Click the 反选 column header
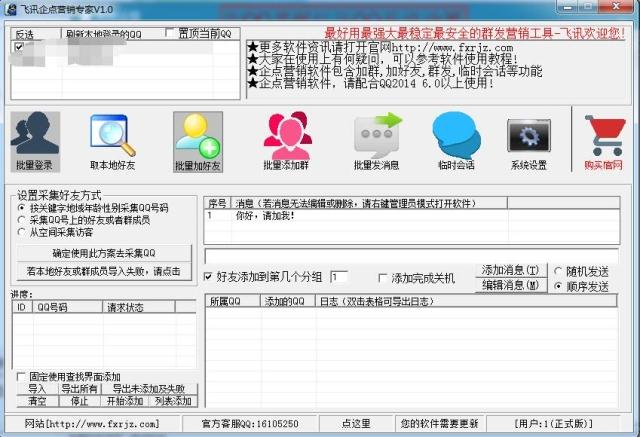640x437 pixels. [36, 34]
